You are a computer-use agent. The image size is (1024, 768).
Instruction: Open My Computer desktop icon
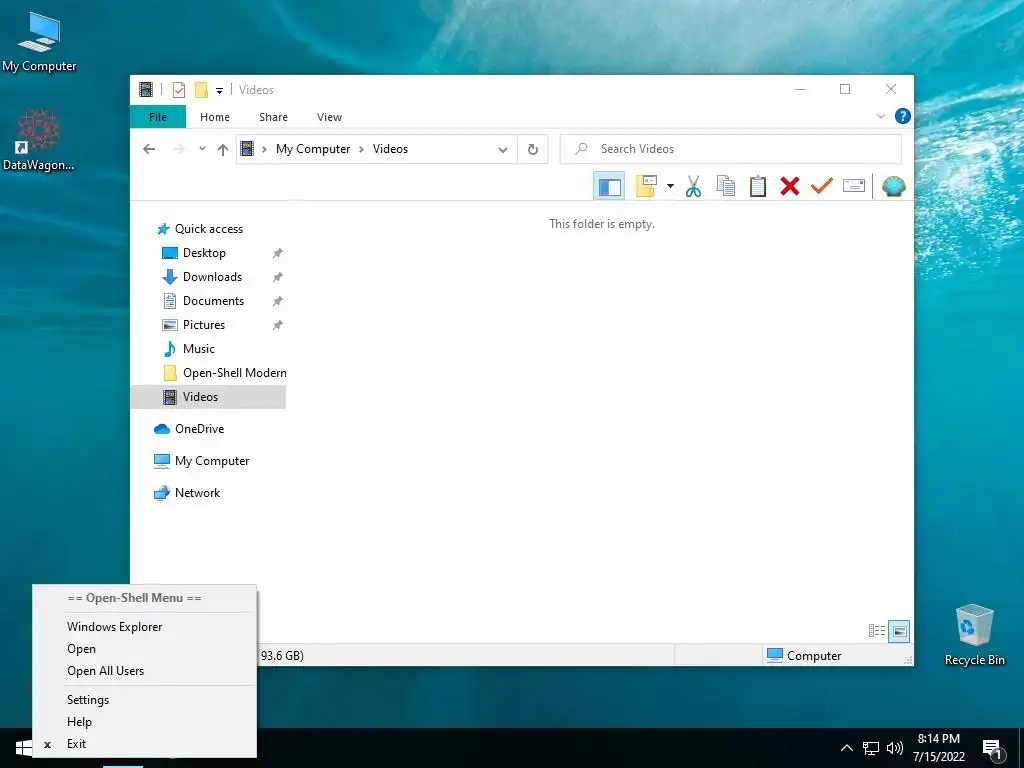(39, 41)
